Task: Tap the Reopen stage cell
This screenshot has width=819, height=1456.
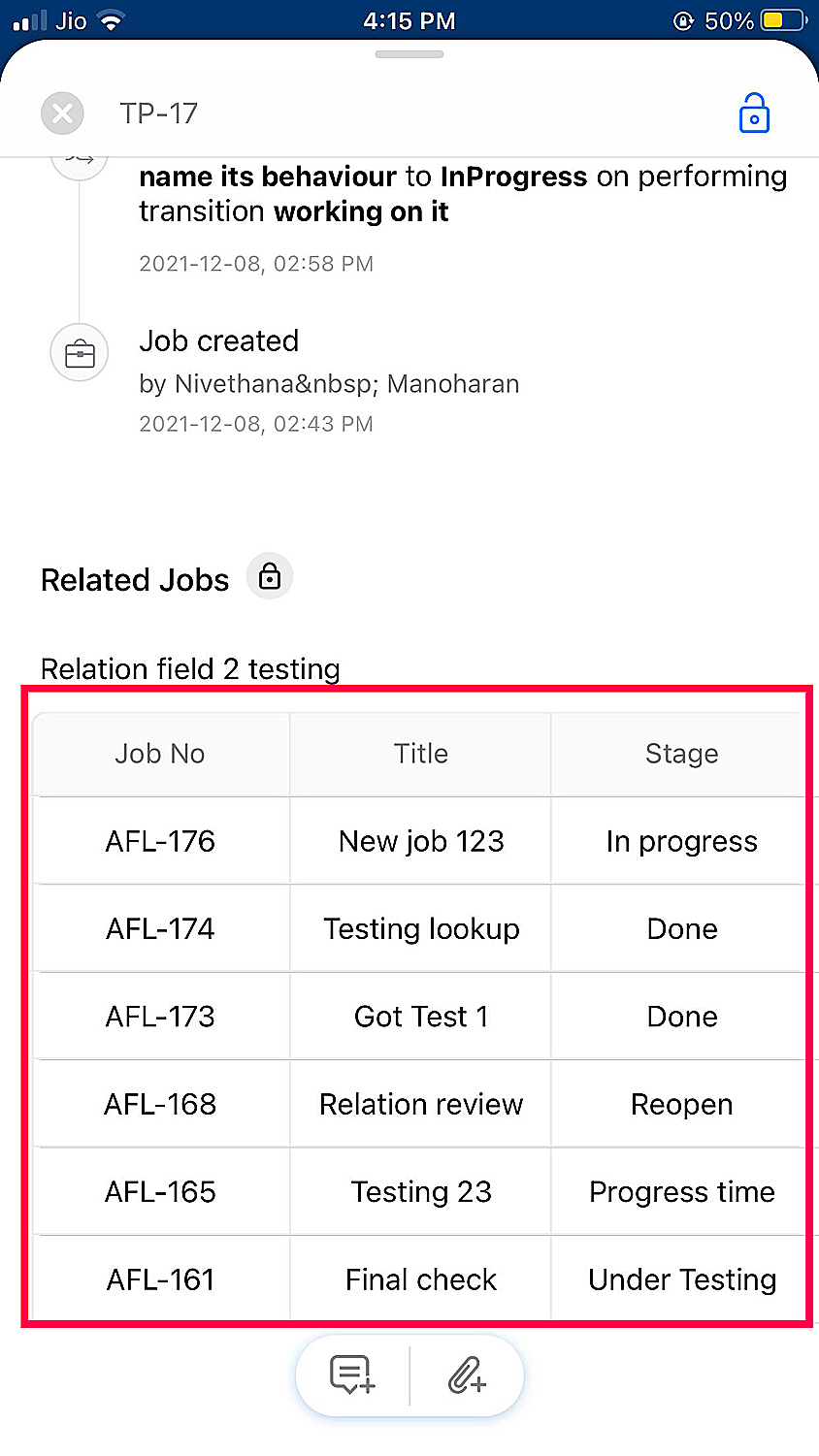Action: pyautogui.click(x=681, y=1104)
